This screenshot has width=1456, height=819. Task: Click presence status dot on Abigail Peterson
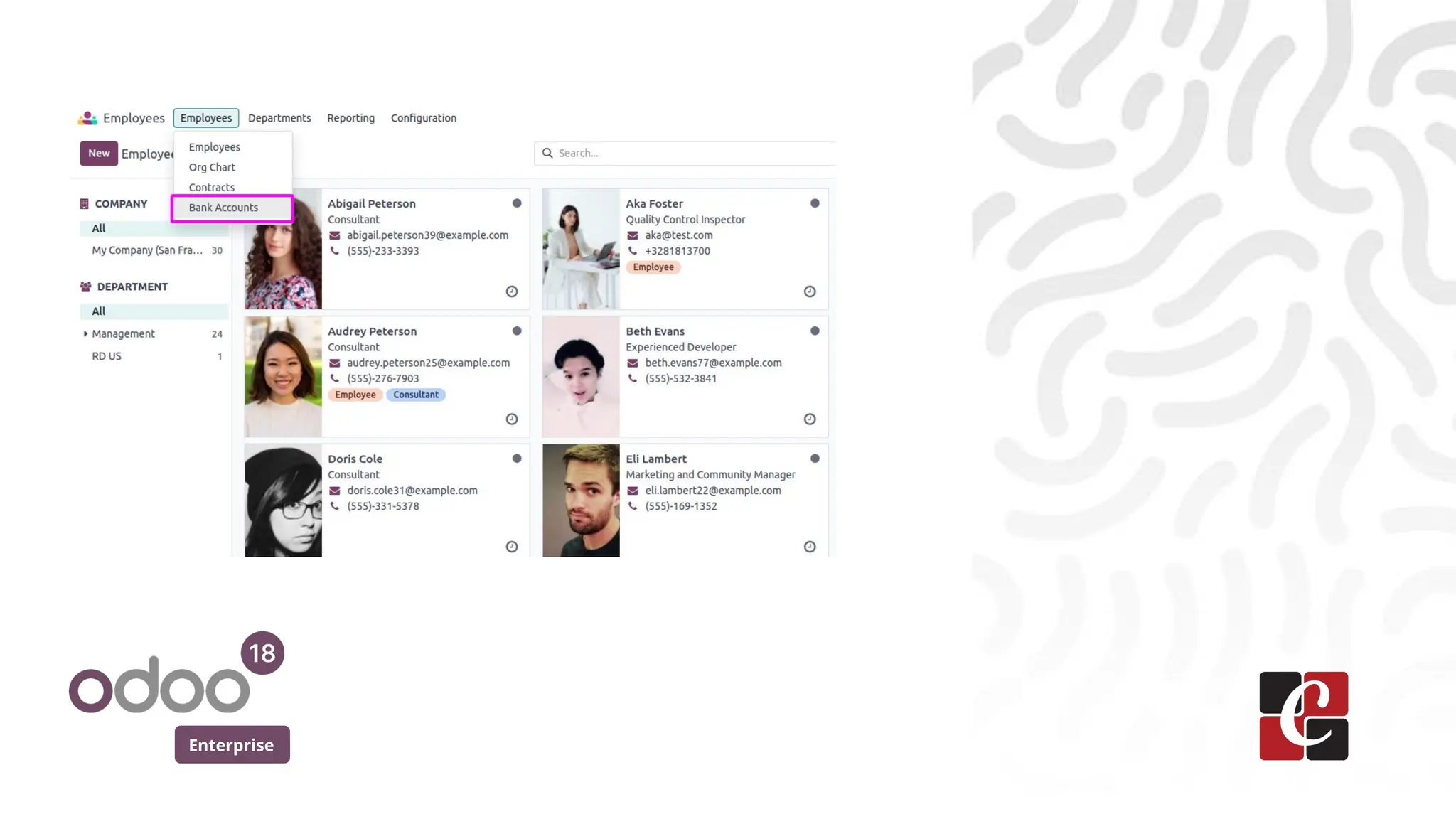click(x=517, y=203)
